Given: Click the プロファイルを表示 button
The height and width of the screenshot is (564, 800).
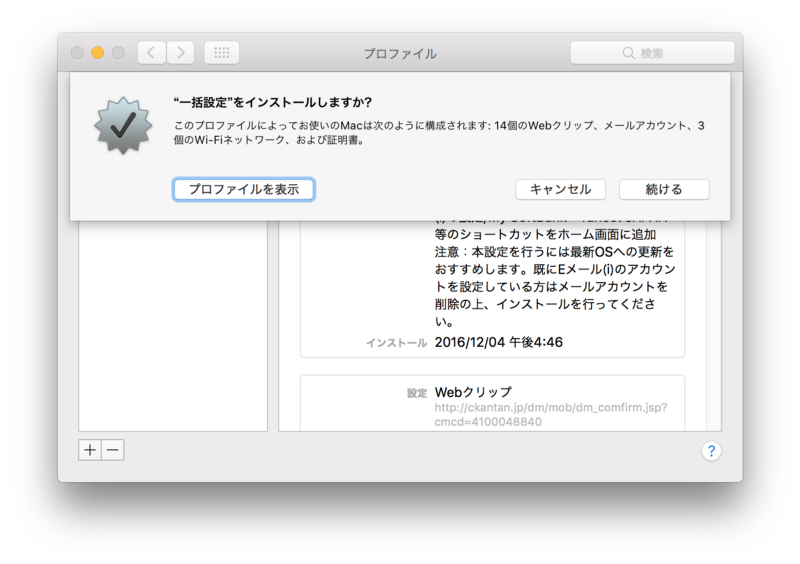Looking at the screenshot, I should 243,189.
